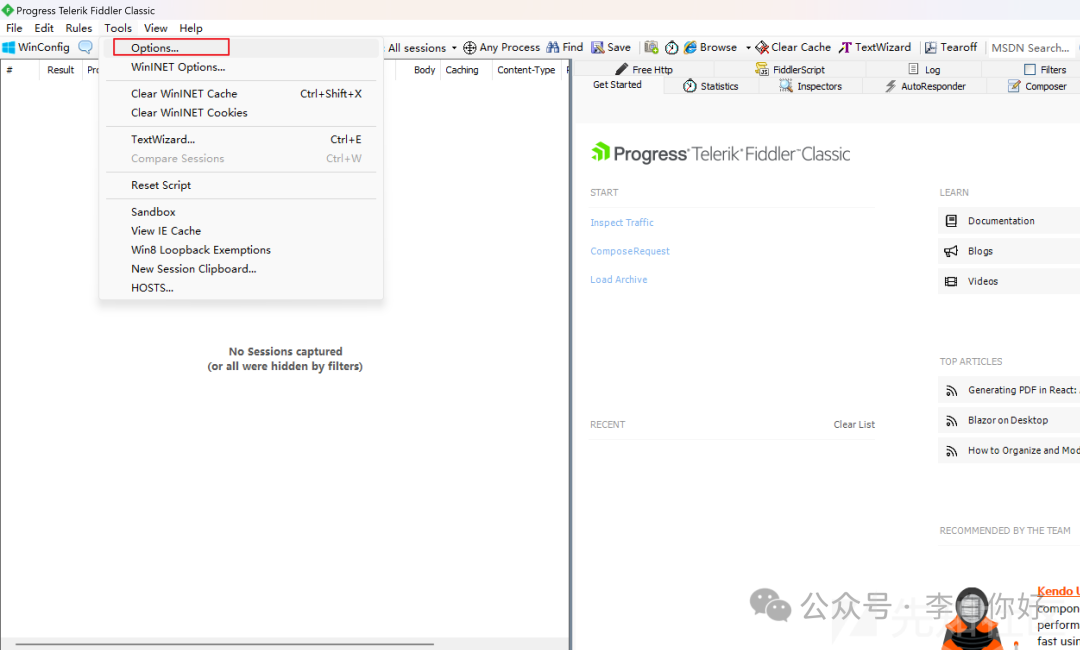Click the Blogs megaphone icon
Viewport: 1080px width, 650px height.
pyautogui.click(x=951, y=251)
